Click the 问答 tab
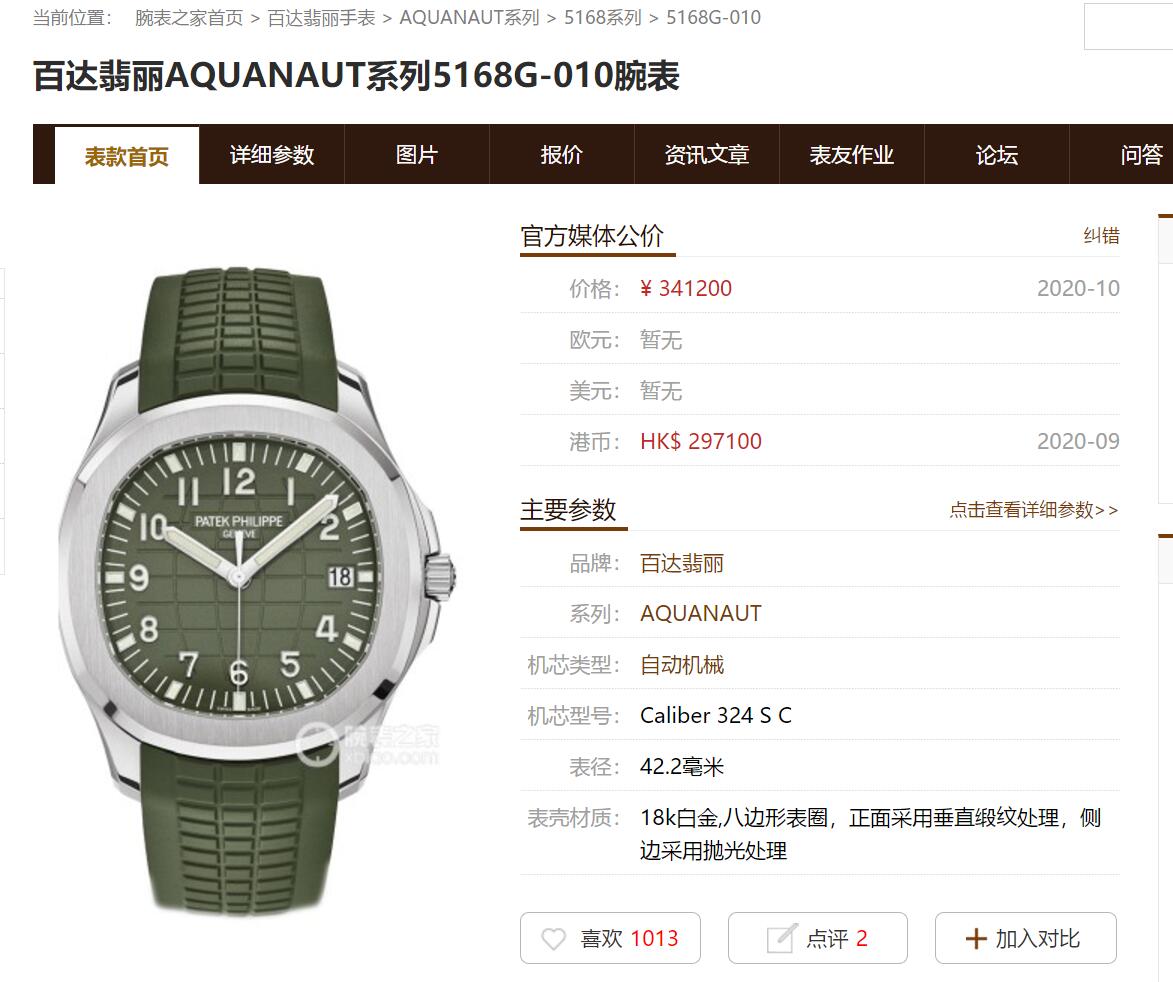Viewport: 1173px width, 982px height. click(1140, 155)
